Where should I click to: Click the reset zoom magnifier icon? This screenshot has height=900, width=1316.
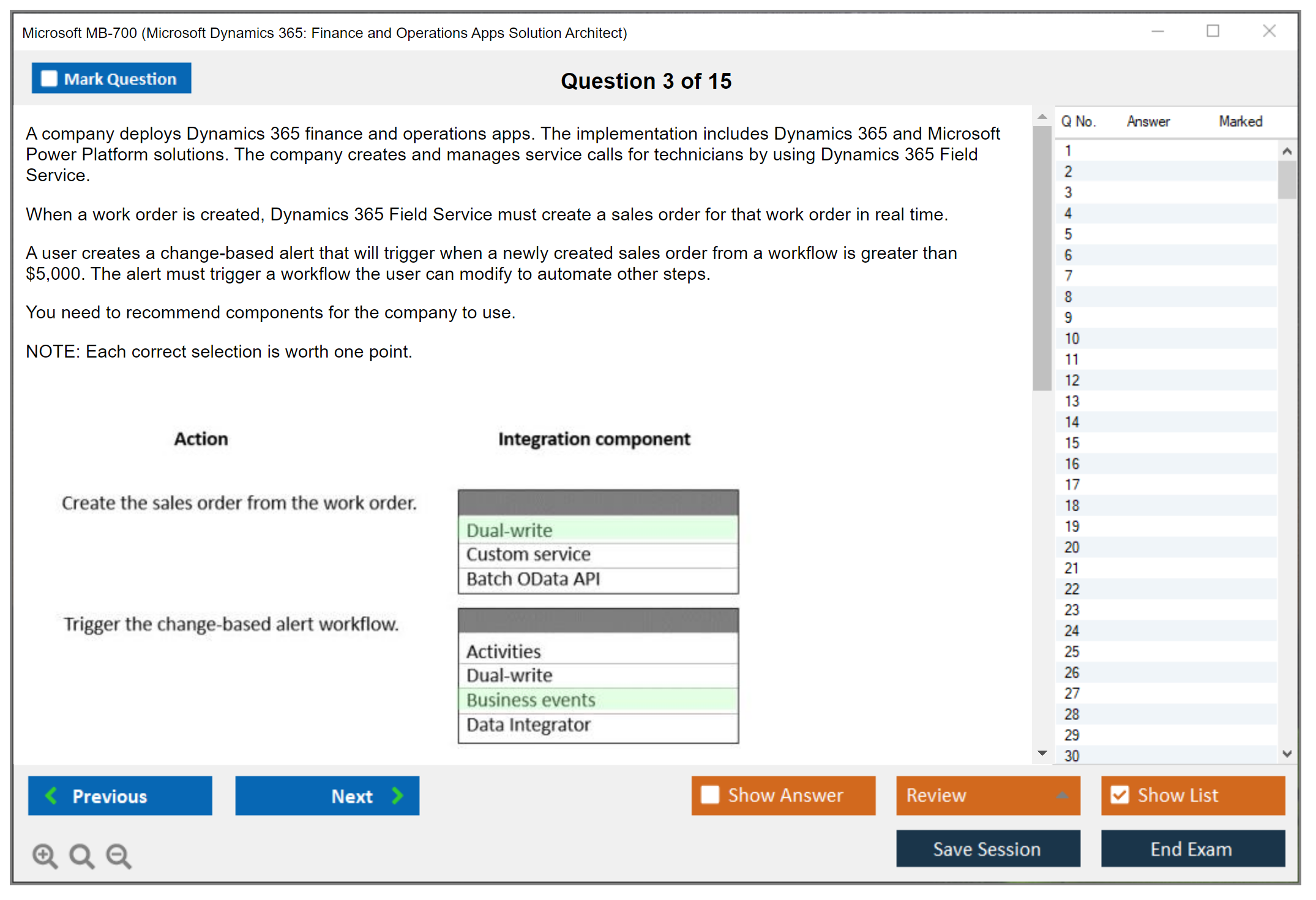[x=81, y=855]
